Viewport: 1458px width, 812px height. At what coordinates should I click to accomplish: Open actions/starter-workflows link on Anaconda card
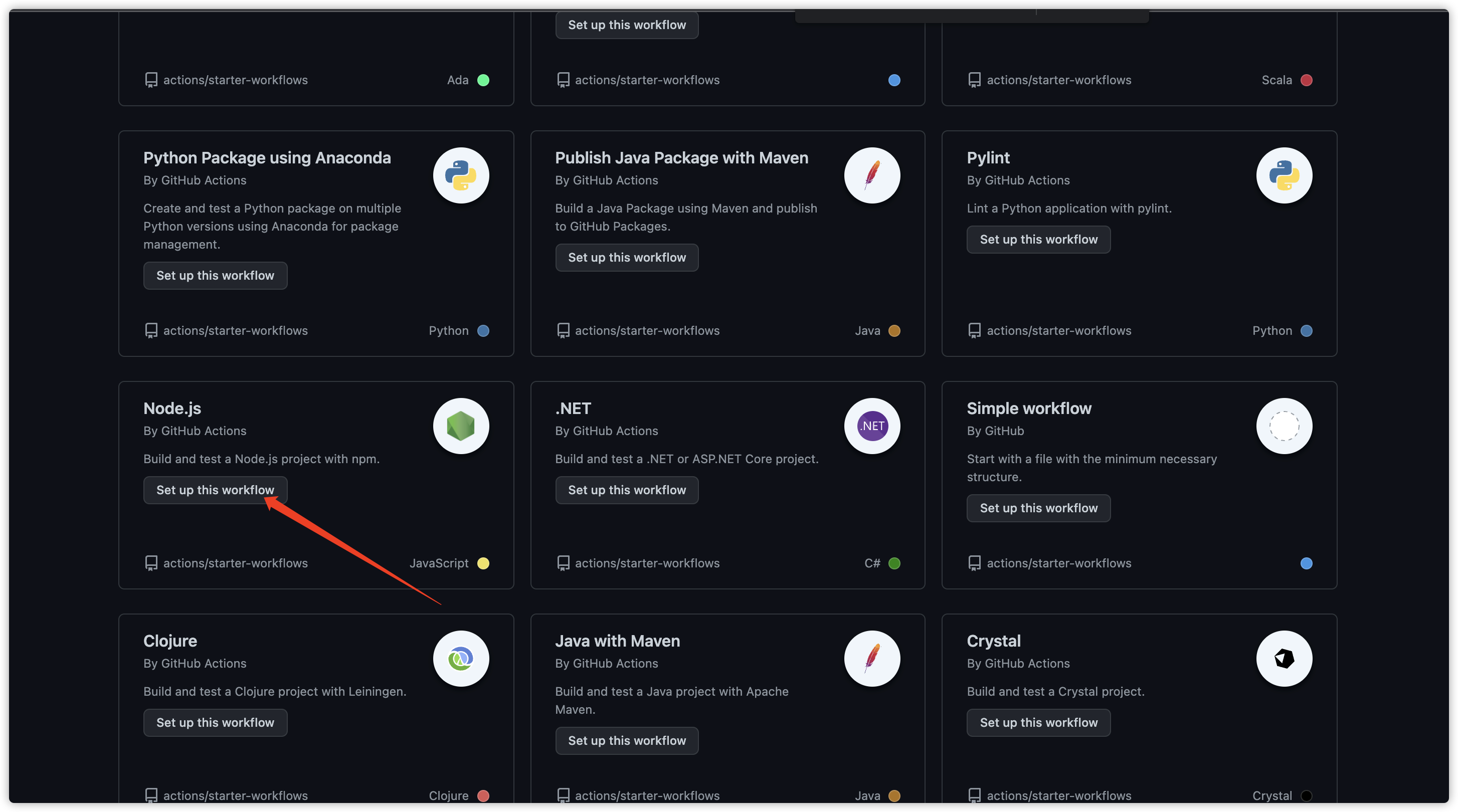236,331
